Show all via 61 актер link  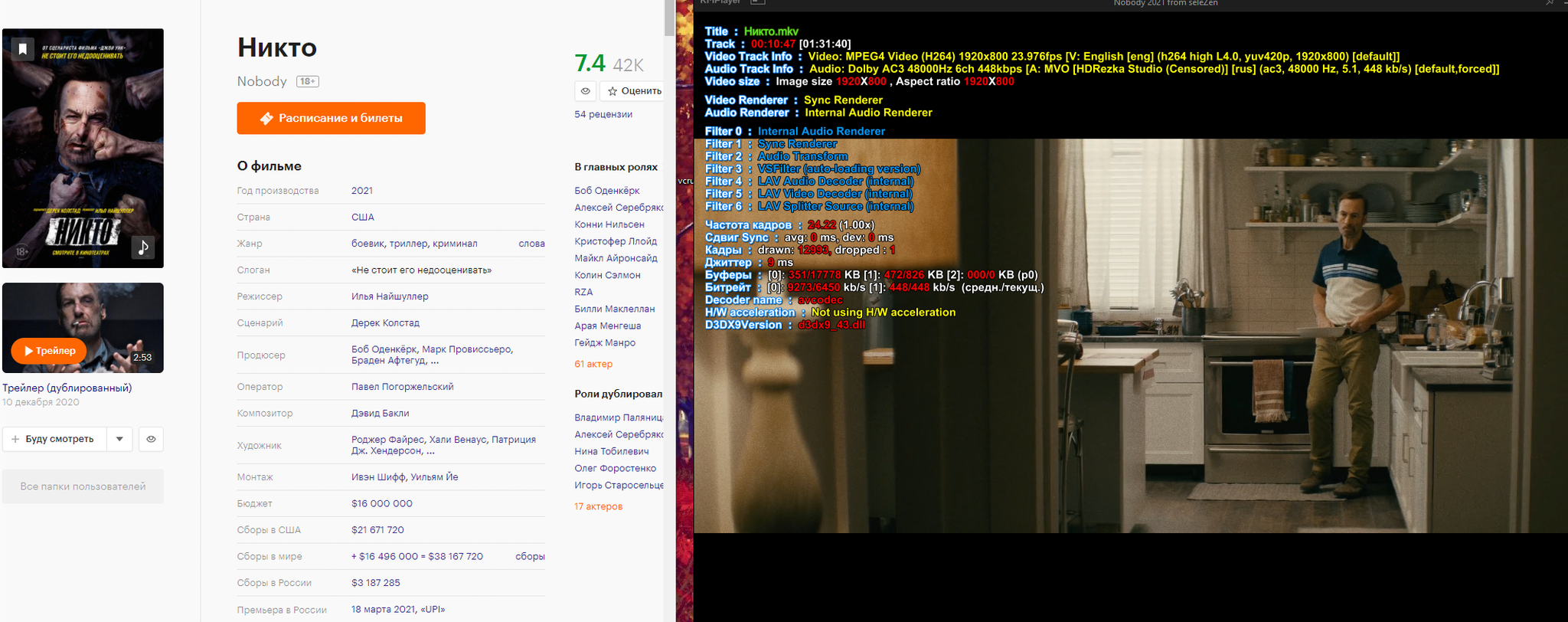tap(593, 364)
